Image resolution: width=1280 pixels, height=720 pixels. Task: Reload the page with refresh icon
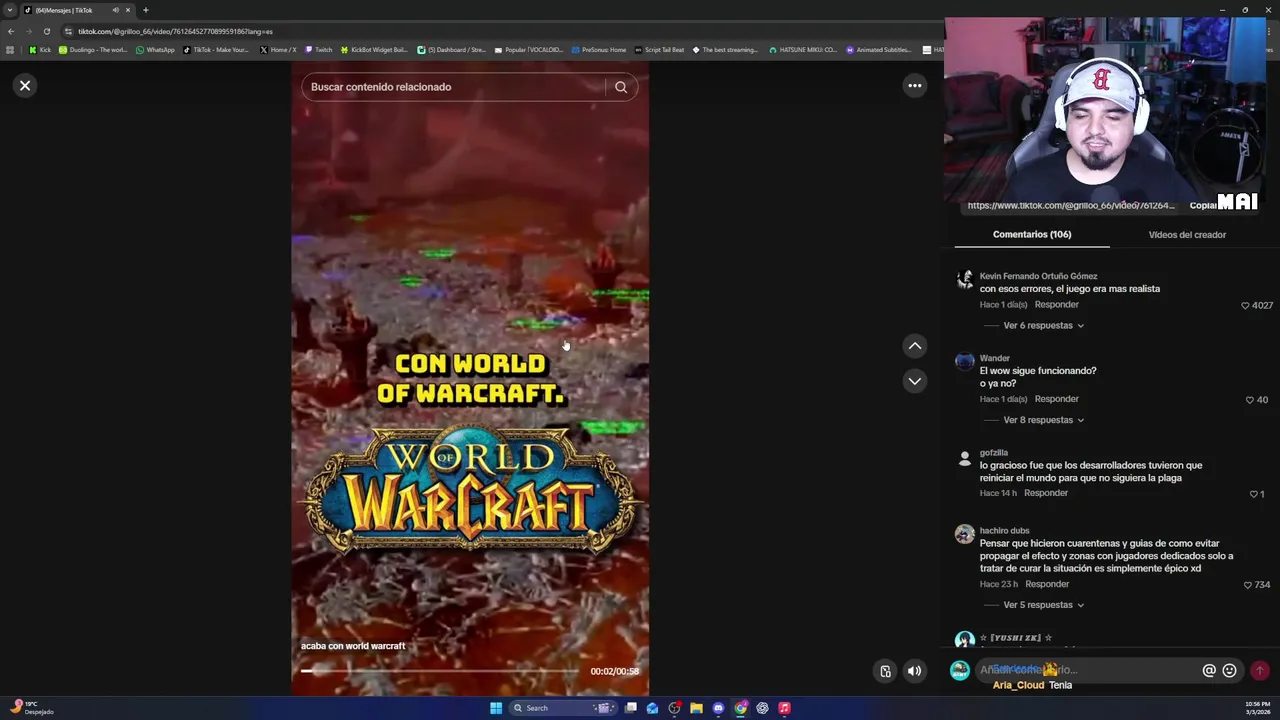tap(46, 31)
